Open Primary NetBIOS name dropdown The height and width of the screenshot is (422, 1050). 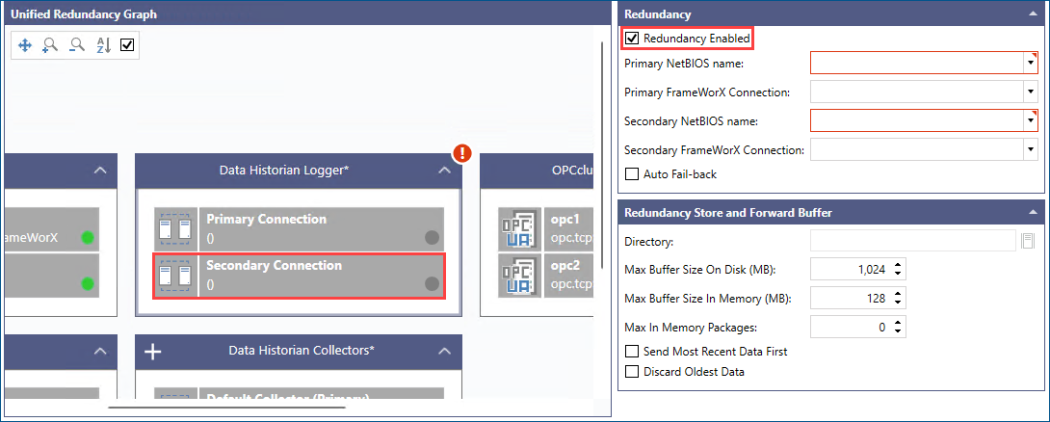1030,63
